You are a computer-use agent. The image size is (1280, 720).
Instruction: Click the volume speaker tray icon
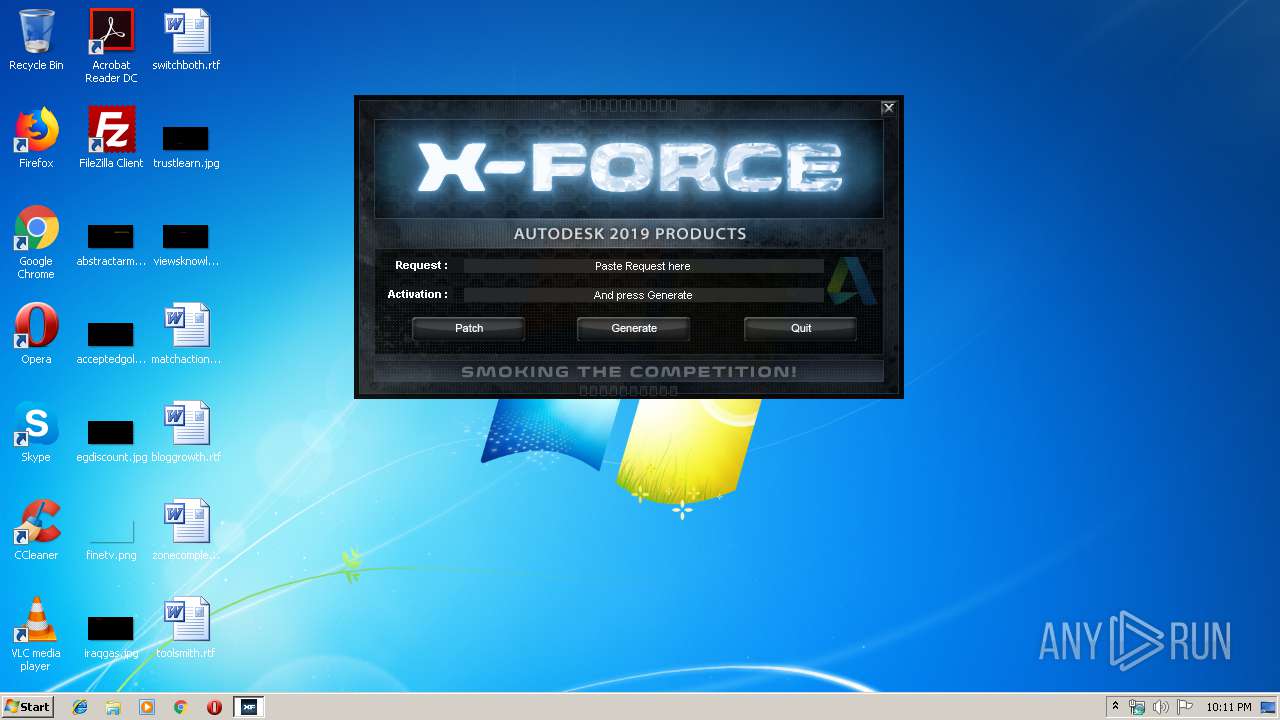coord(1161,707)
